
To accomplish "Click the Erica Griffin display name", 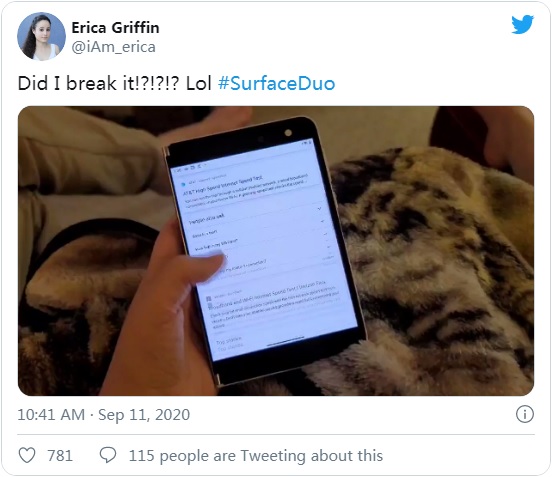I will (x=115, y=27).
